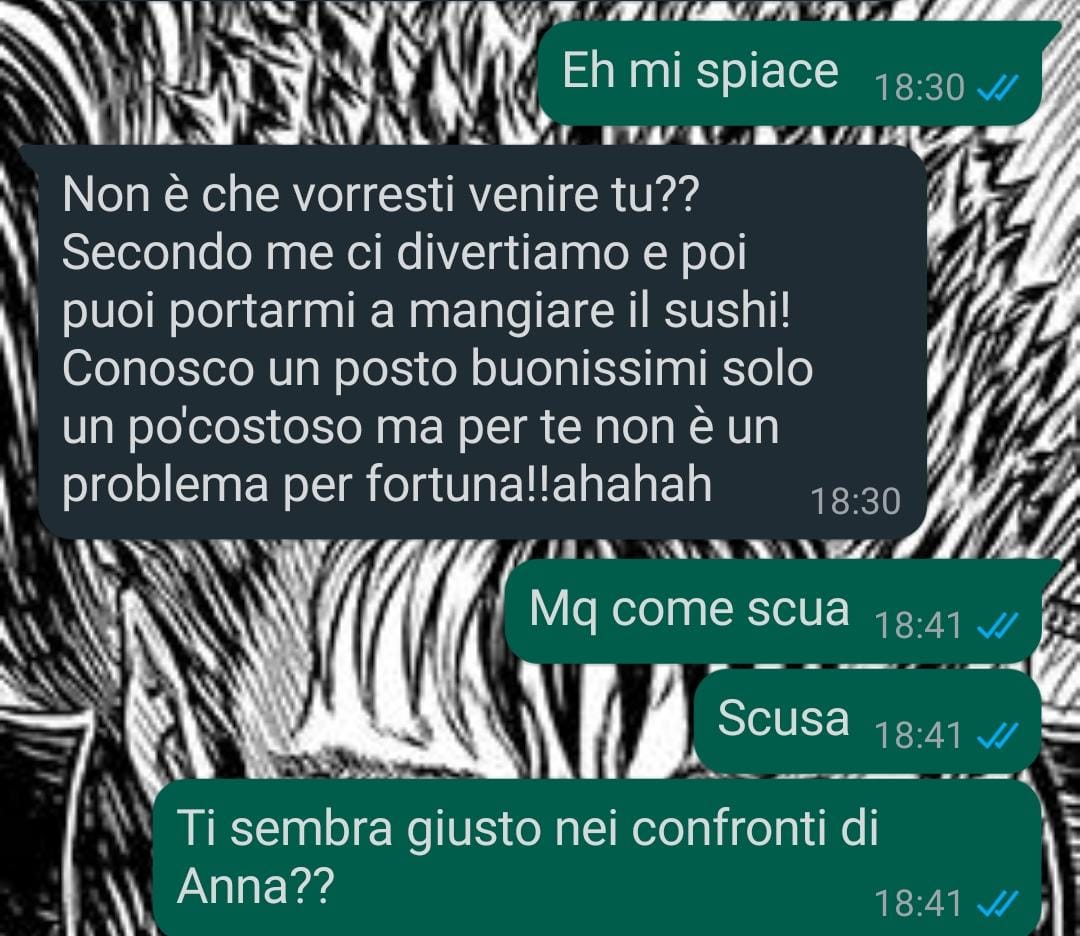This screenshot has height=936, width=1080.
Task: Select the "Scusa" message bubble
Action: point(866,721)
